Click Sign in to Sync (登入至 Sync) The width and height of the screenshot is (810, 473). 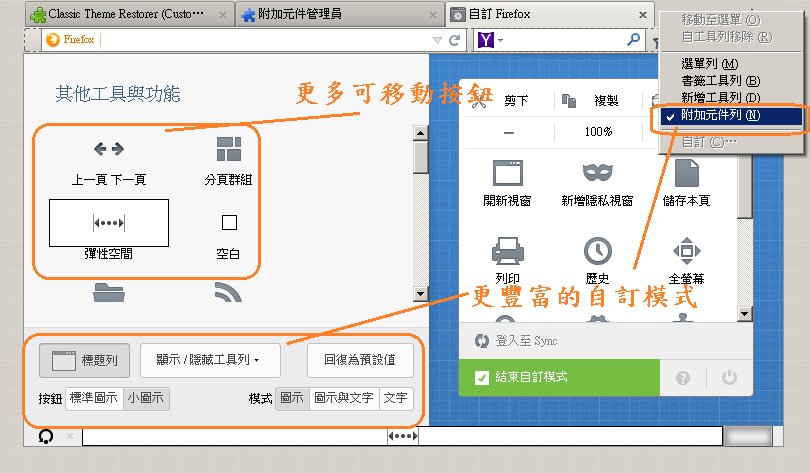pyautogui.click(x=526, y=341)
